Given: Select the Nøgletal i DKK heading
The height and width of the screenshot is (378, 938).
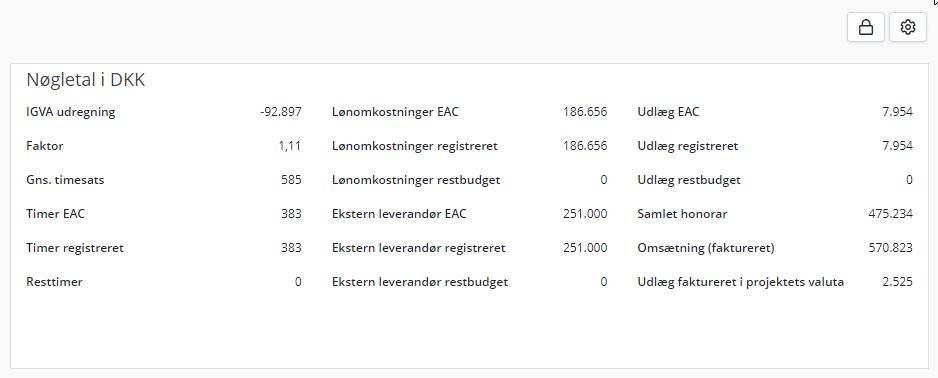Looking at the screenshot, I should [86, 80].
